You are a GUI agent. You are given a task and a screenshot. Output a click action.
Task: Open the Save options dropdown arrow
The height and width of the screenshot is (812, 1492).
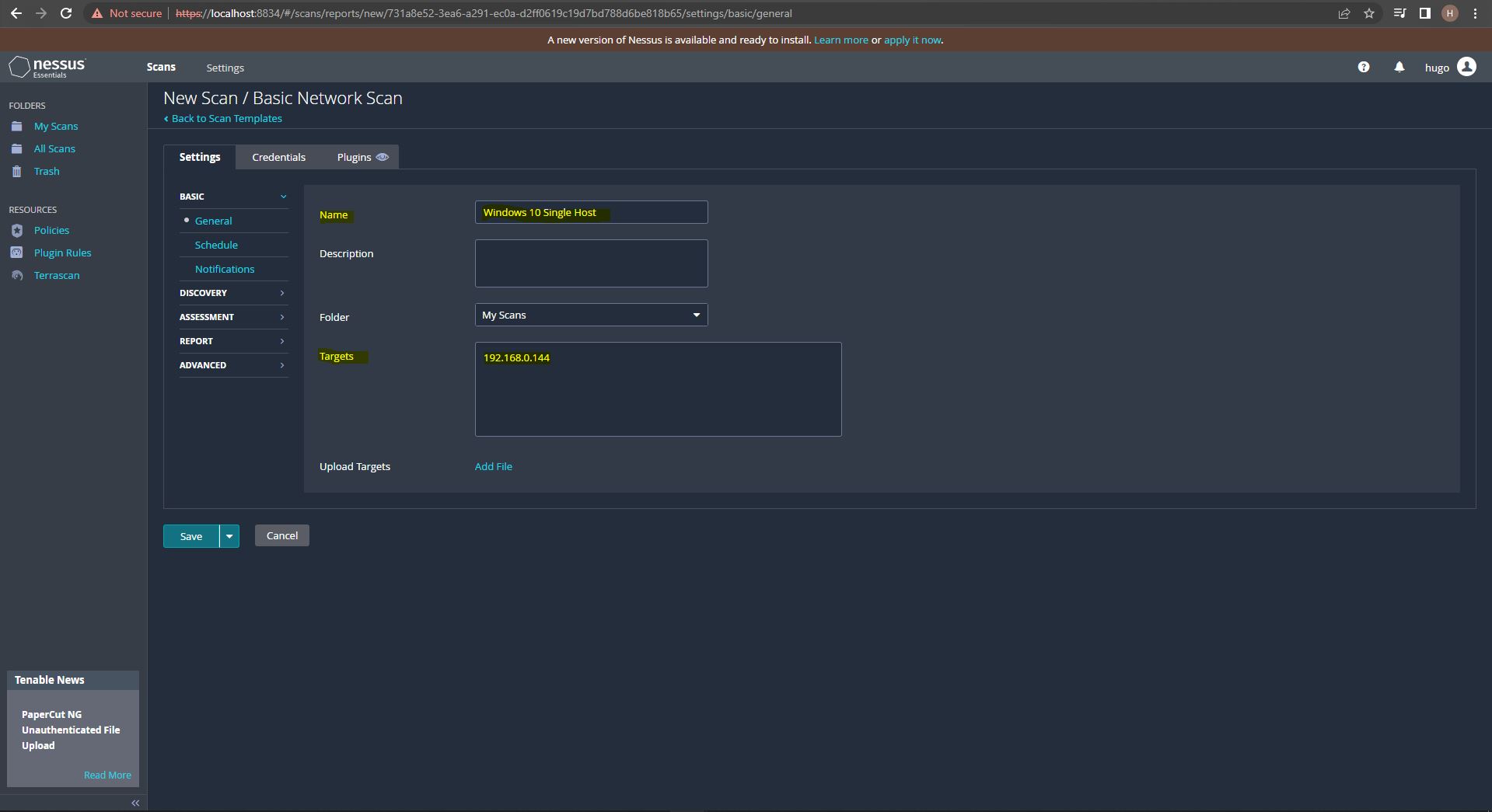point(229,535)
